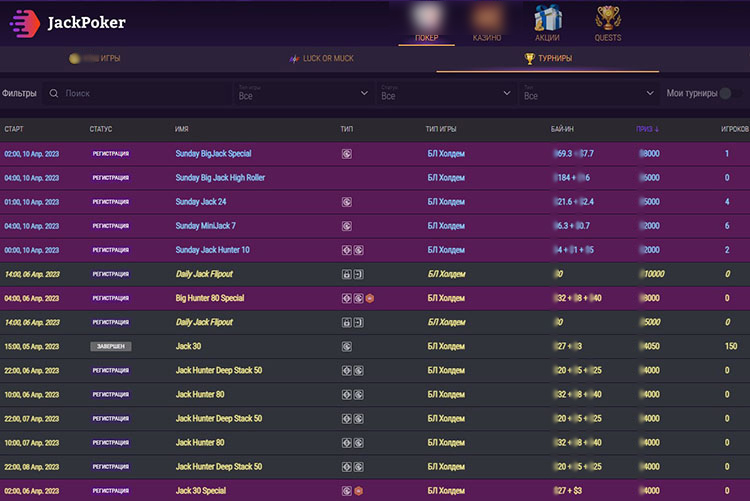Sort tournaments by Приз column header

(x=646, y=129)
